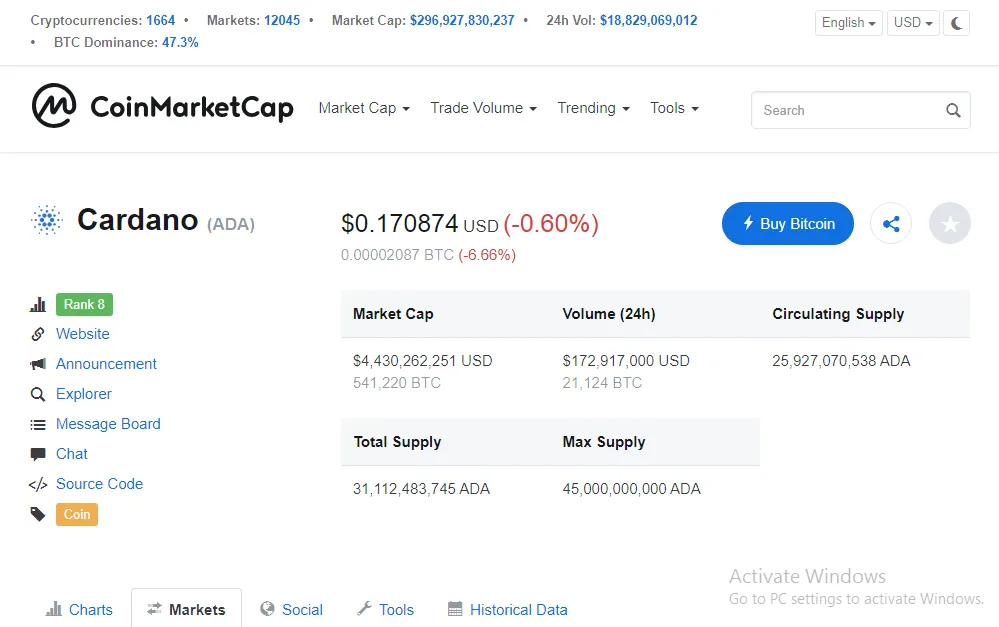Viewport: 999px width, 627px height.
Task: Click the green Rank 8 badge
Action: coord(84,305)
